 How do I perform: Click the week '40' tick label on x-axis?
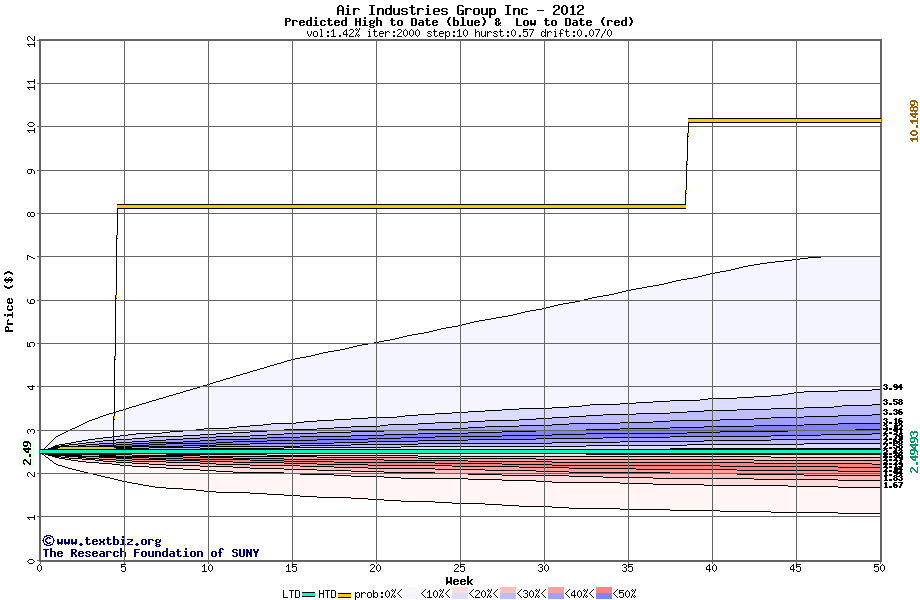pos(712,568)
